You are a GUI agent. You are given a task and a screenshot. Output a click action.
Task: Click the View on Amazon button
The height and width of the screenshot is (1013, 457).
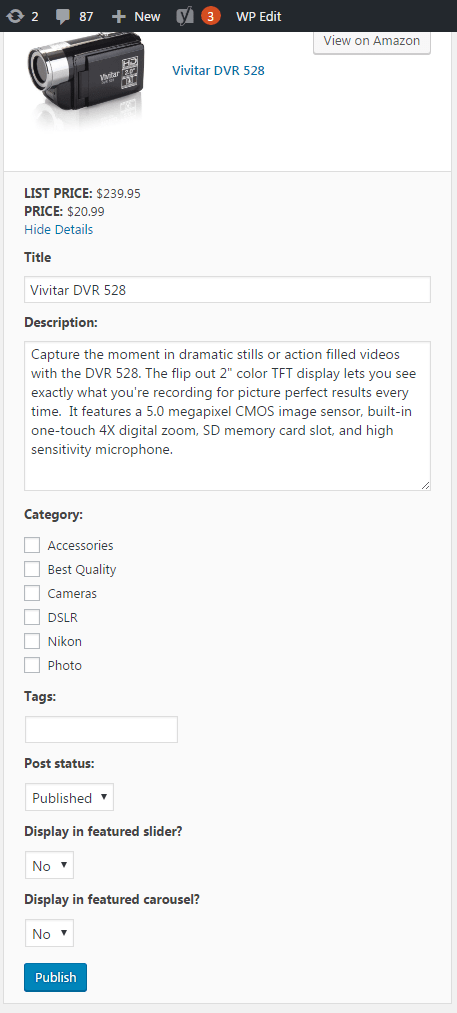point(372,41)
